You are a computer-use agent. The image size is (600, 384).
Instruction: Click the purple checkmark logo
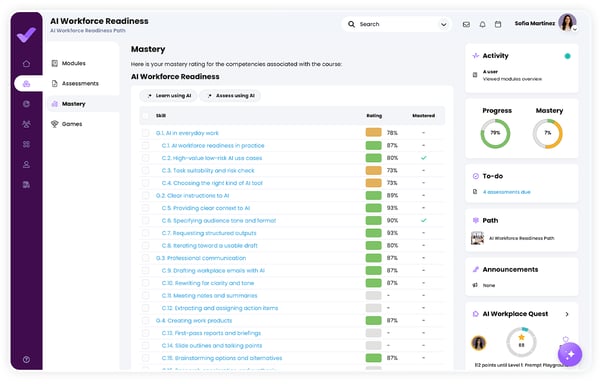26,35
